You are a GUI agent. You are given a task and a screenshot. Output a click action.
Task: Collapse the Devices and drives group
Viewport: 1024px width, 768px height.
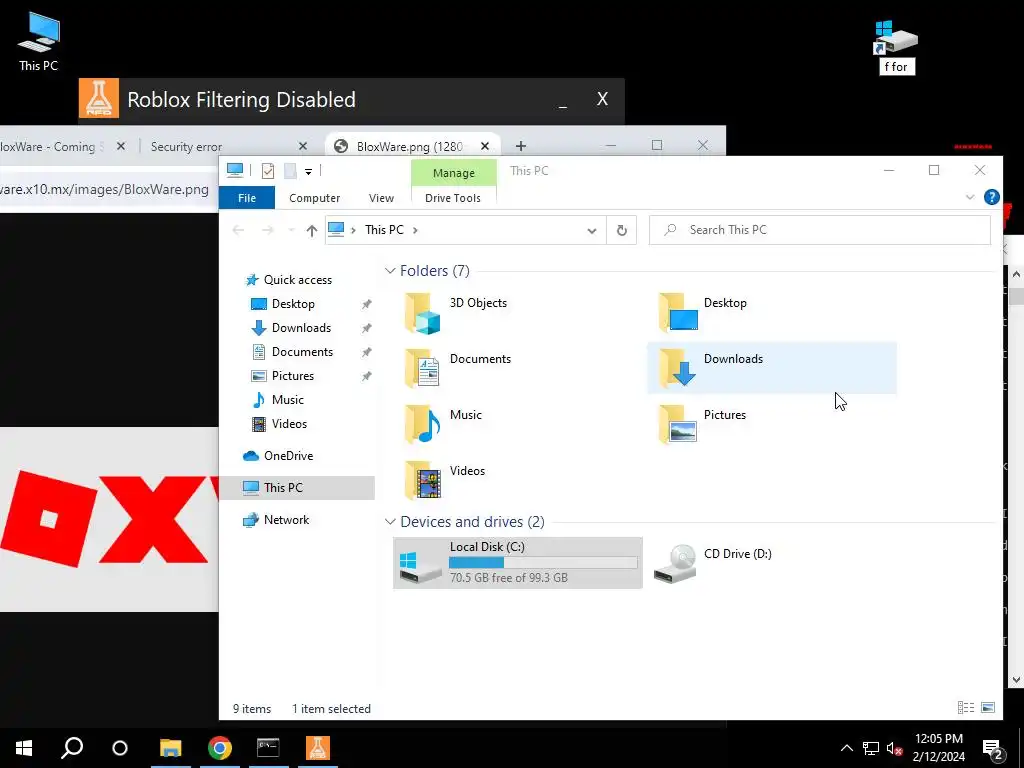tap(390, 522)
